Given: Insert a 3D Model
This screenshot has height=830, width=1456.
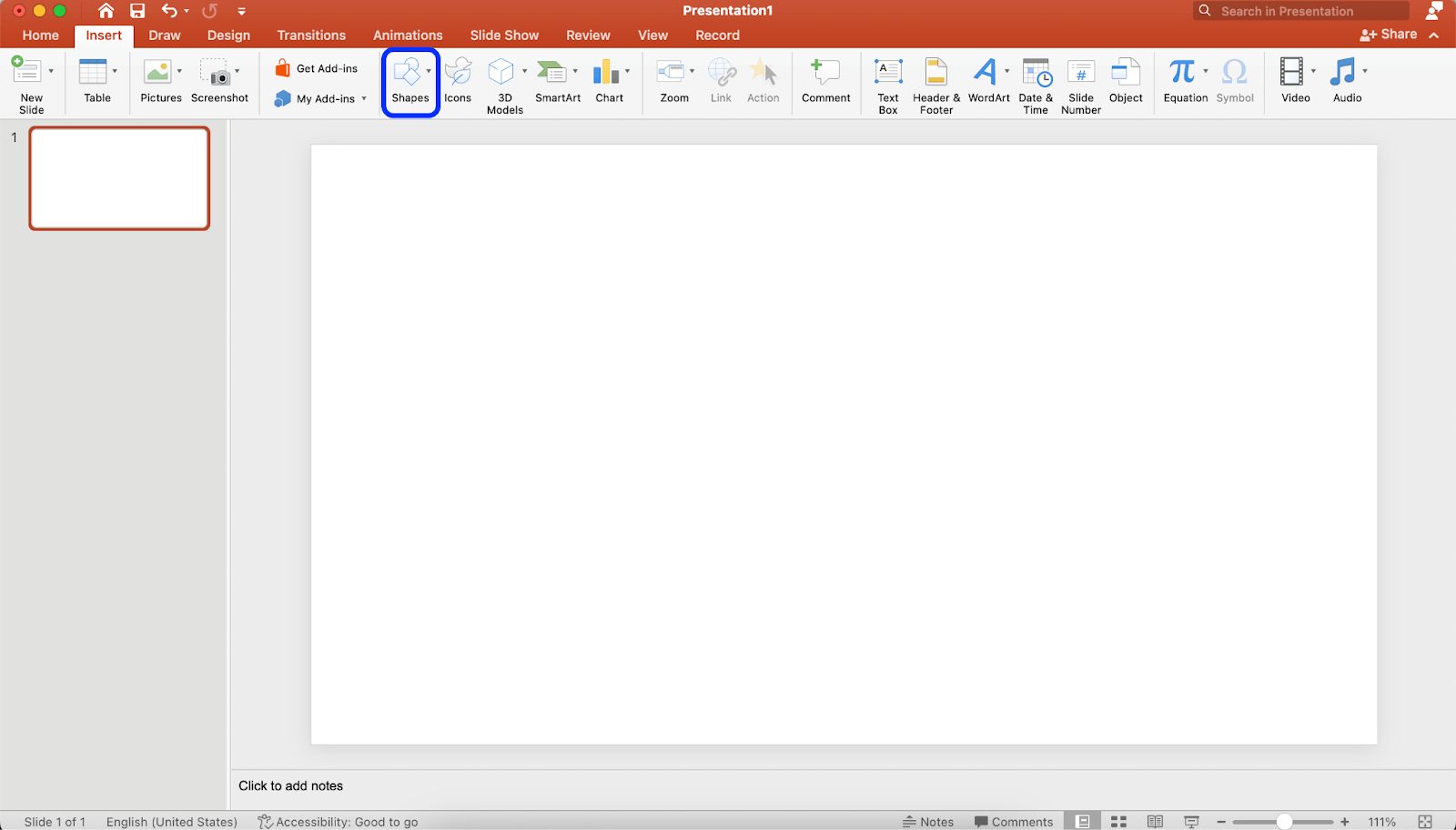Looking at the screenshot, I should (x=502, y=83).
